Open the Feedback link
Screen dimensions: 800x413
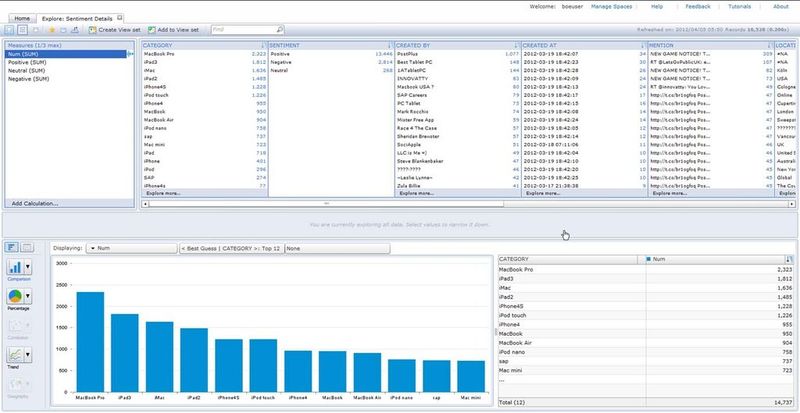[697, 7]
